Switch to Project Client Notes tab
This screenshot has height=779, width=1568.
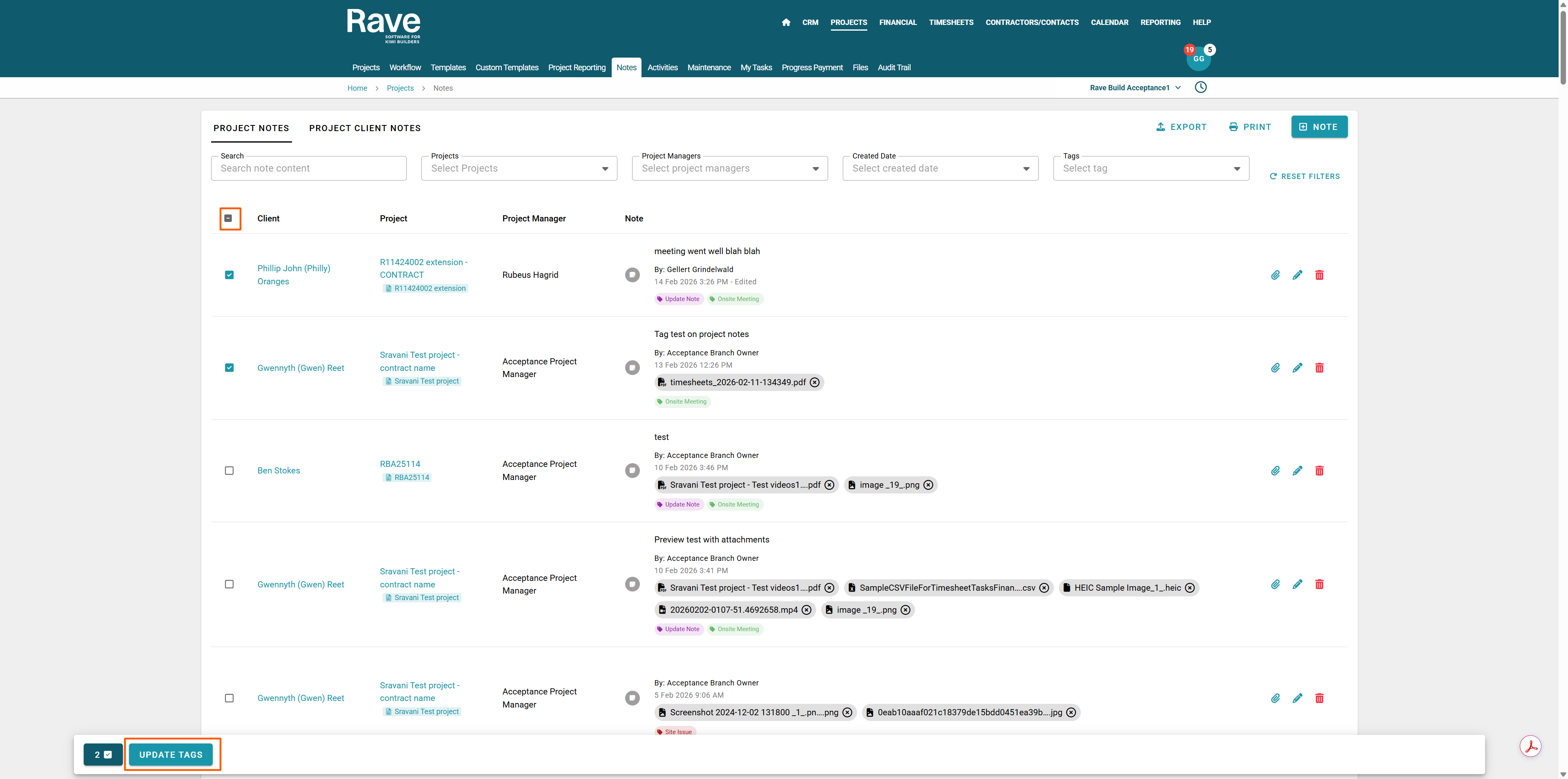click(365, 128)
